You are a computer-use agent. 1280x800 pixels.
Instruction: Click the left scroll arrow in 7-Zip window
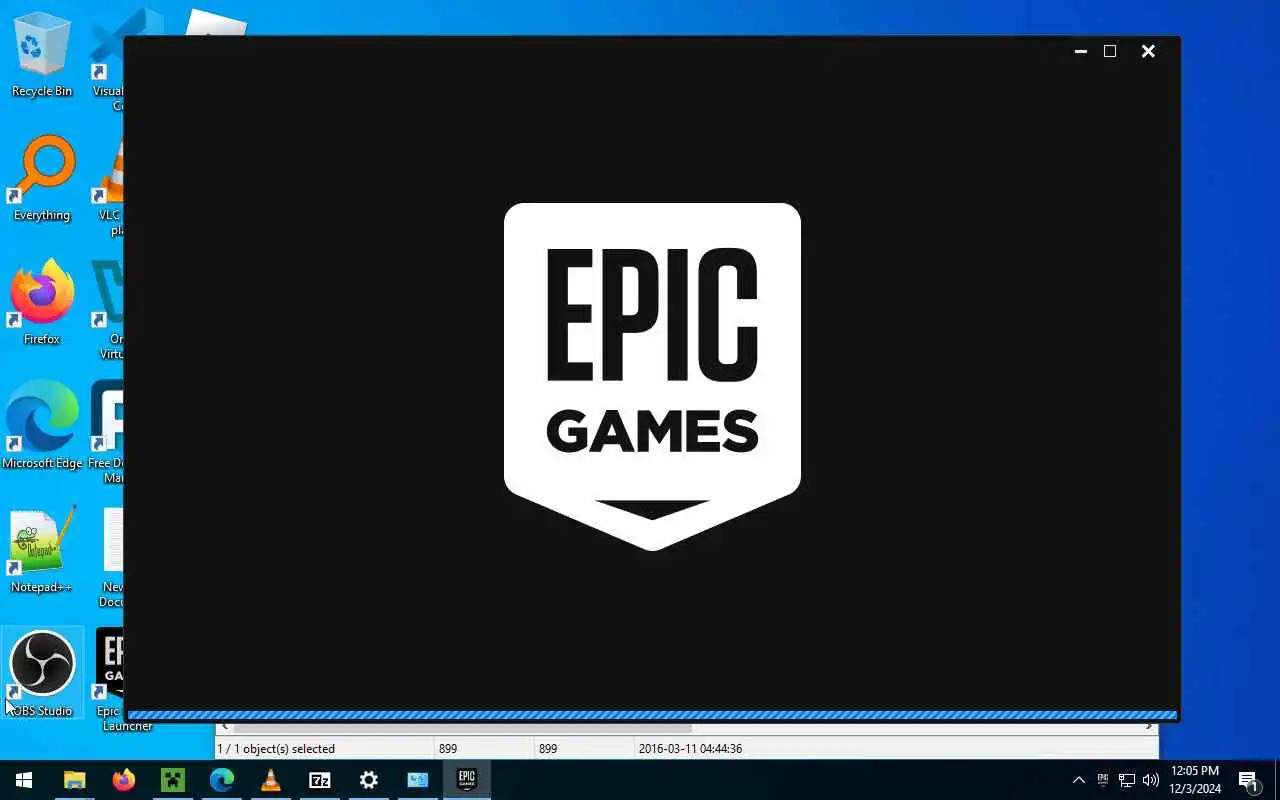click(224, 727)
